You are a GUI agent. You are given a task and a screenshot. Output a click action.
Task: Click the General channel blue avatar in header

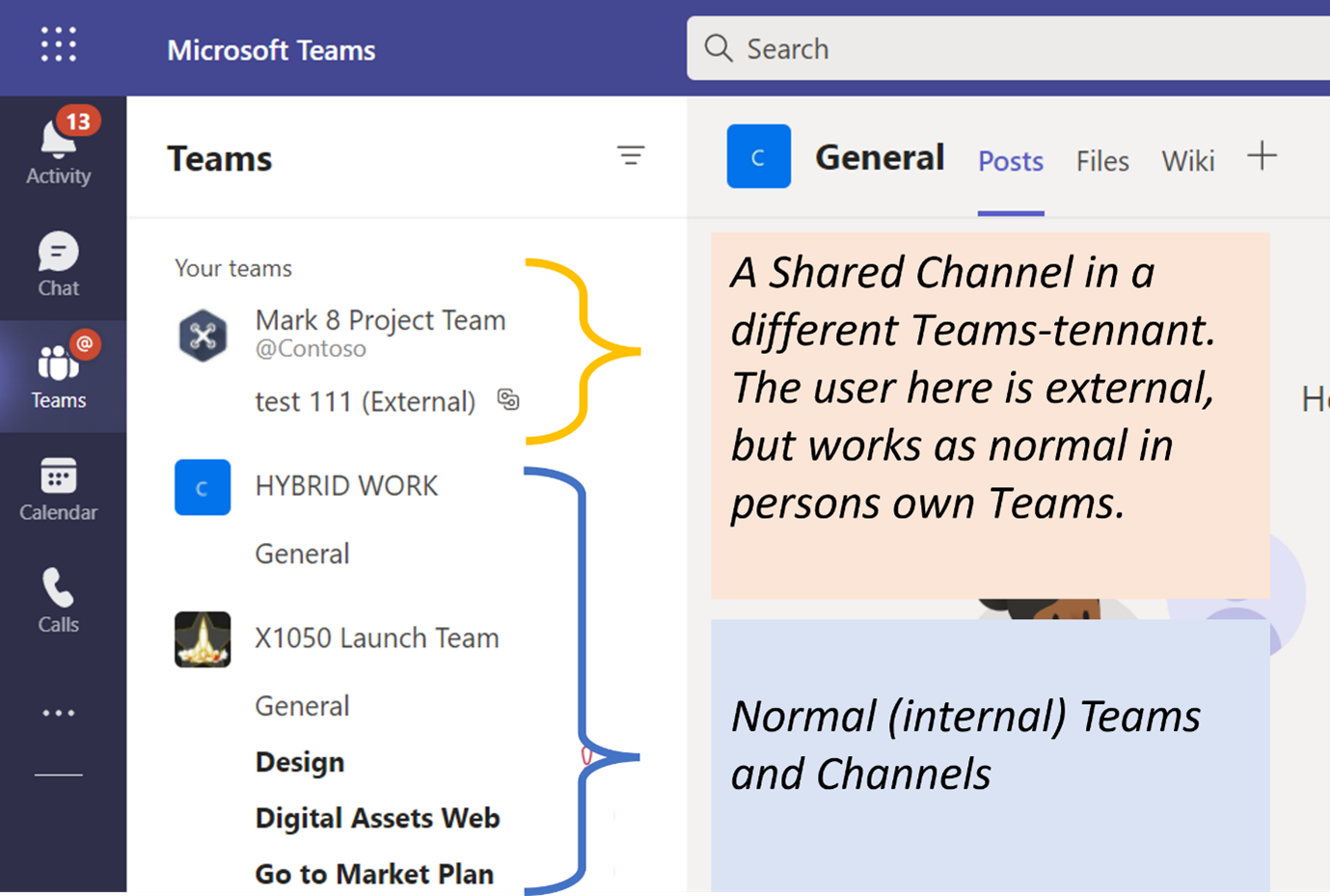tap(759, 156)
